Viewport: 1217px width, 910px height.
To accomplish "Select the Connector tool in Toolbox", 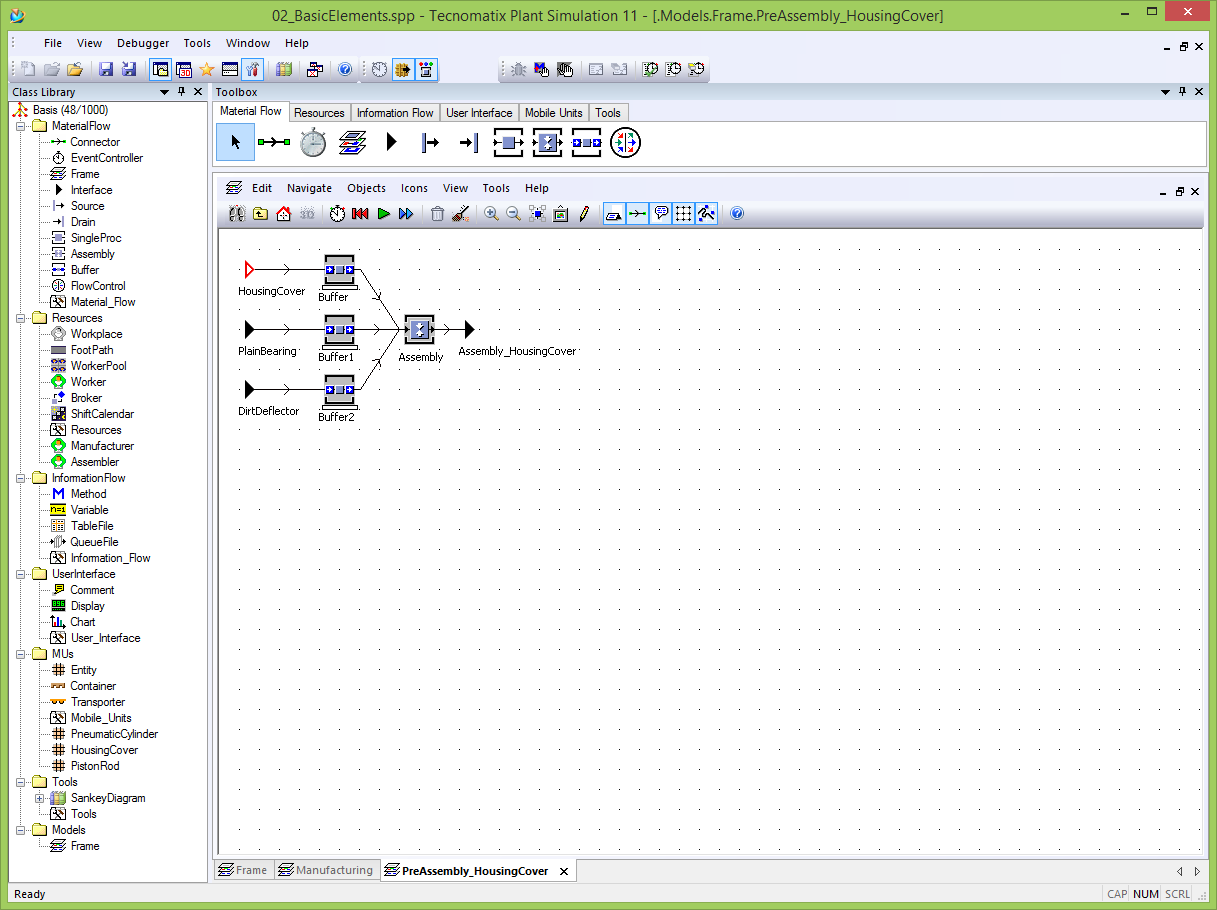I will click(274, 143).
